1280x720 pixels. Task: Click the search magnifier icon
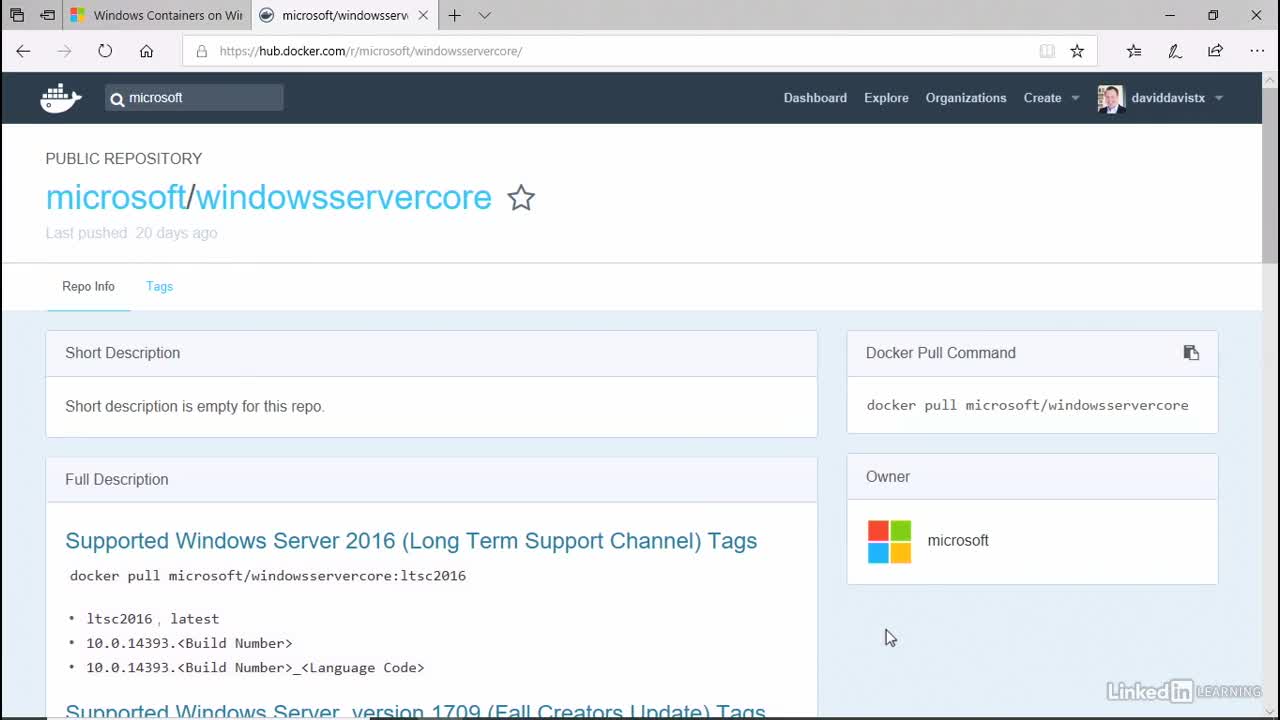coord(117,99)
